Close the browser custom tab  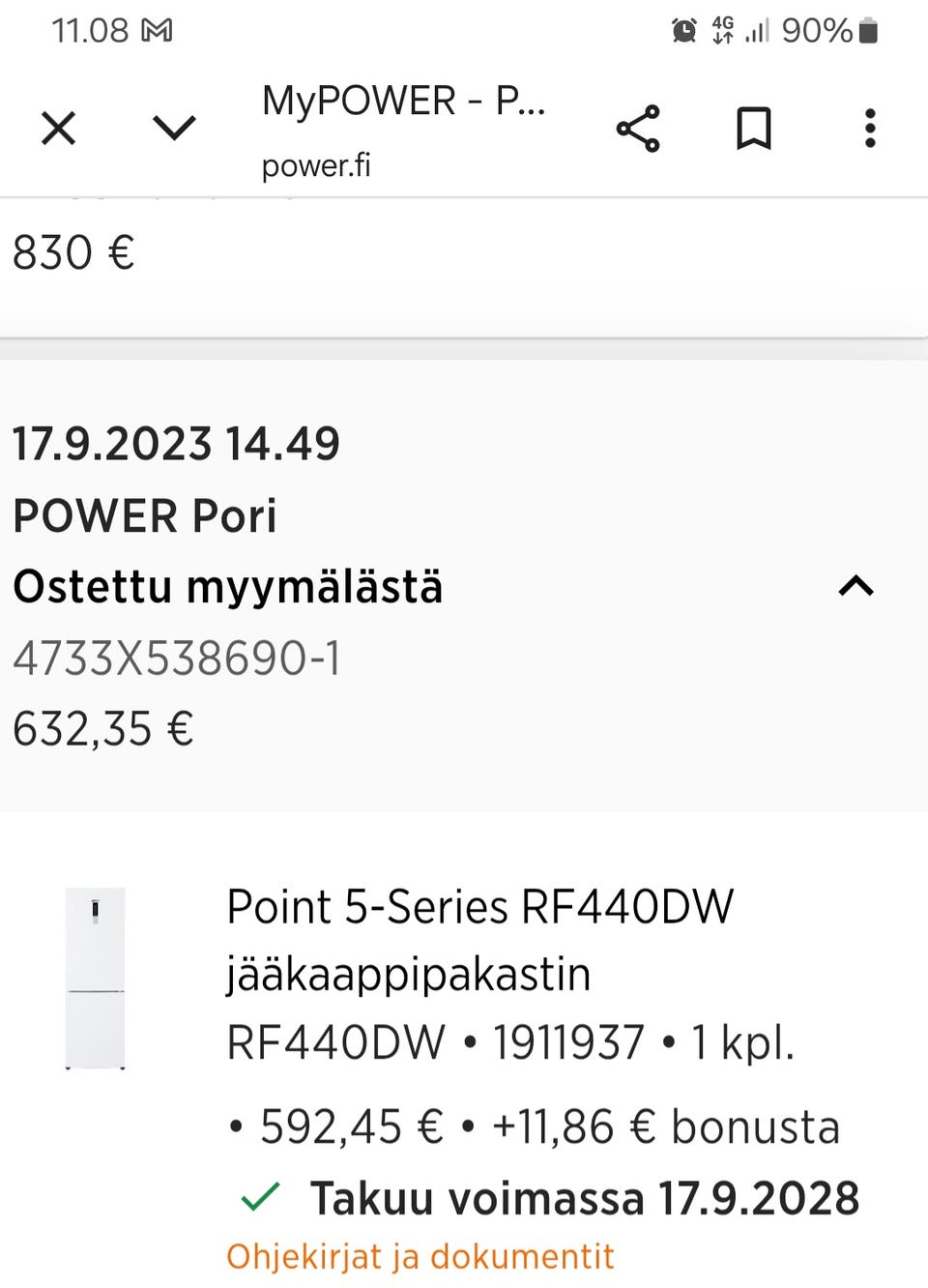pos(59,128)
